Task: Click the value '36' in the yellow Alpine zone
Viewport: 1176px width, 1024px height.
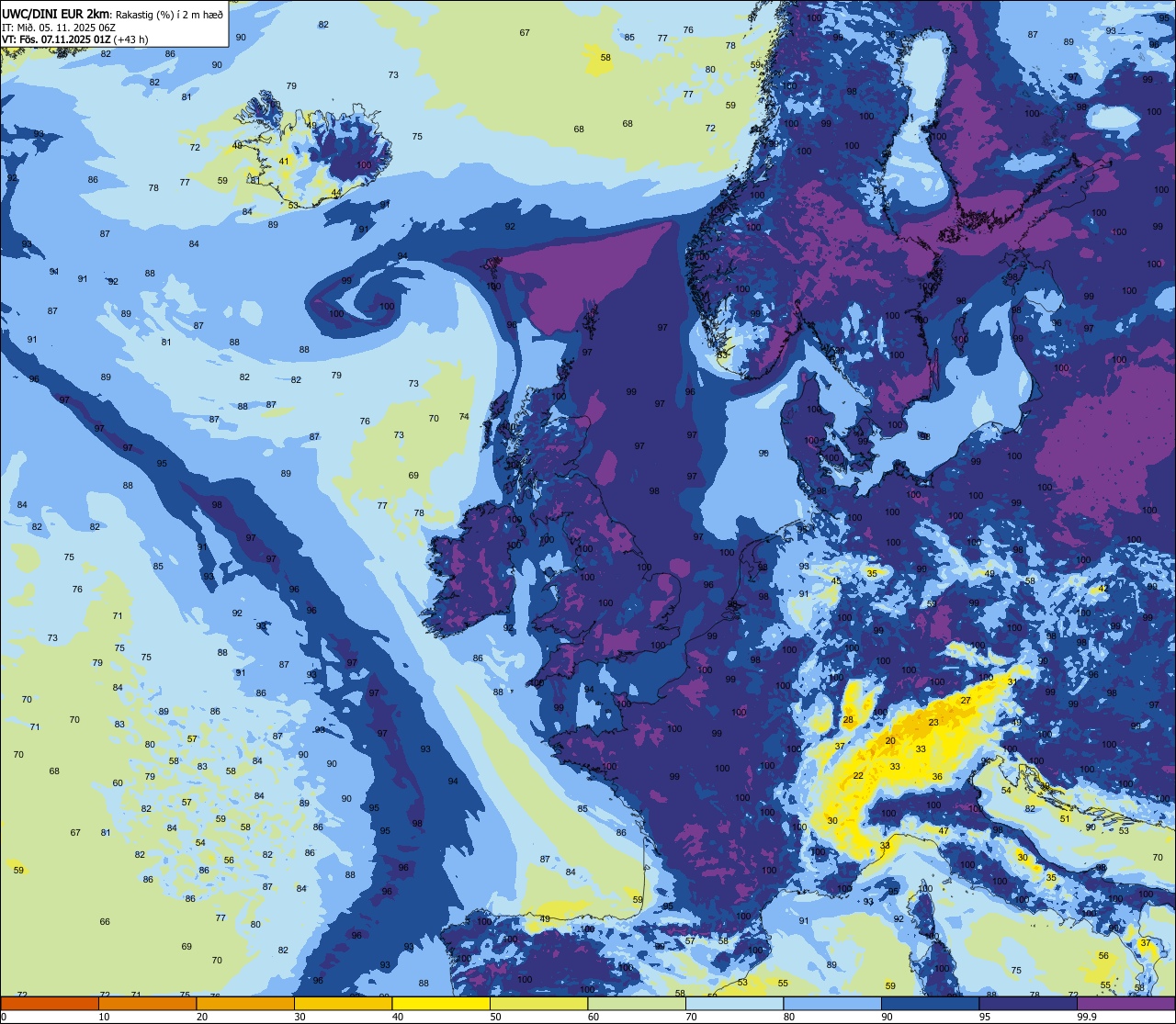Action: coord(937,777)
